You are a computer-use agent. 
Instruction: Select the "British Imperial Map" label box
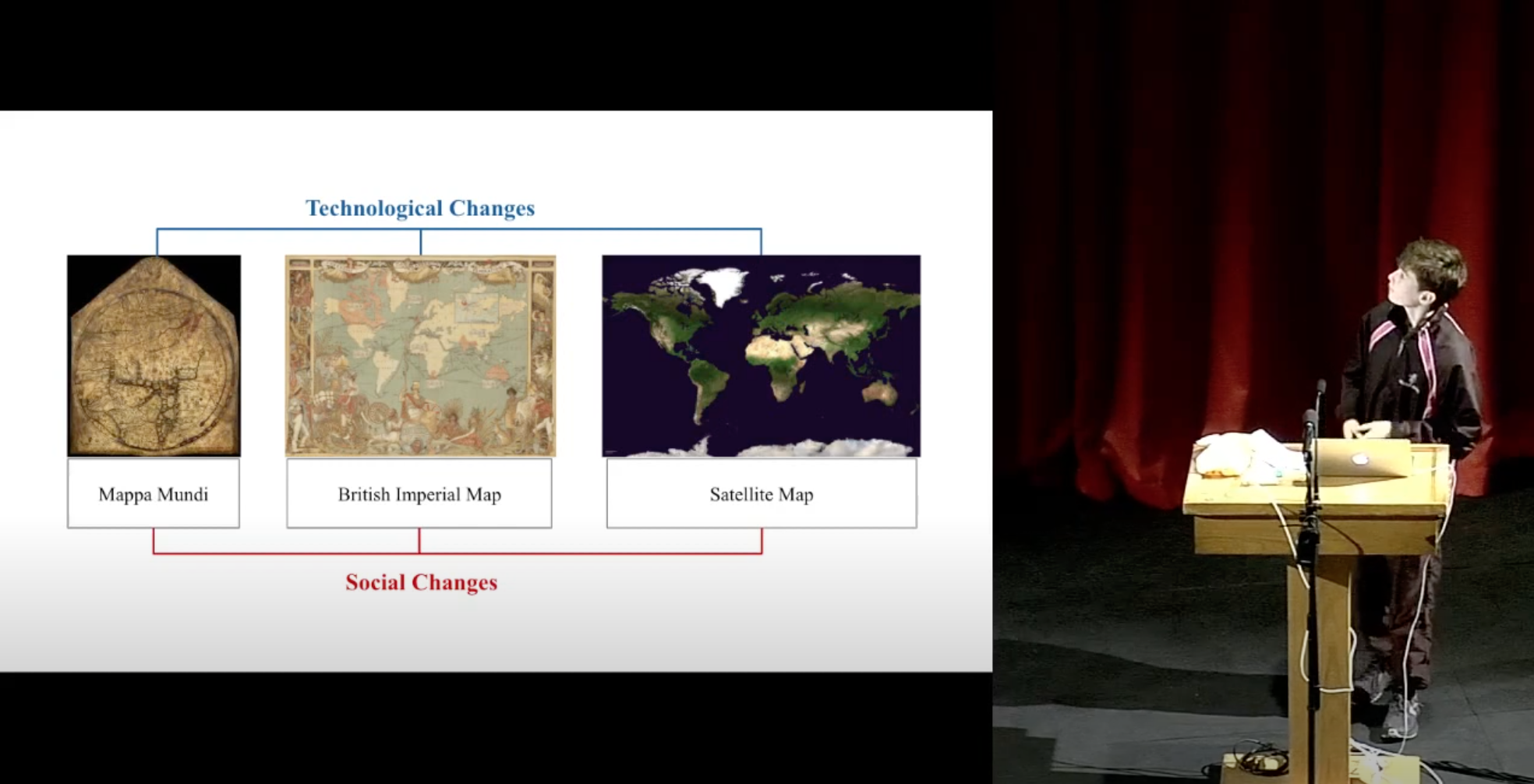(419, 493)
